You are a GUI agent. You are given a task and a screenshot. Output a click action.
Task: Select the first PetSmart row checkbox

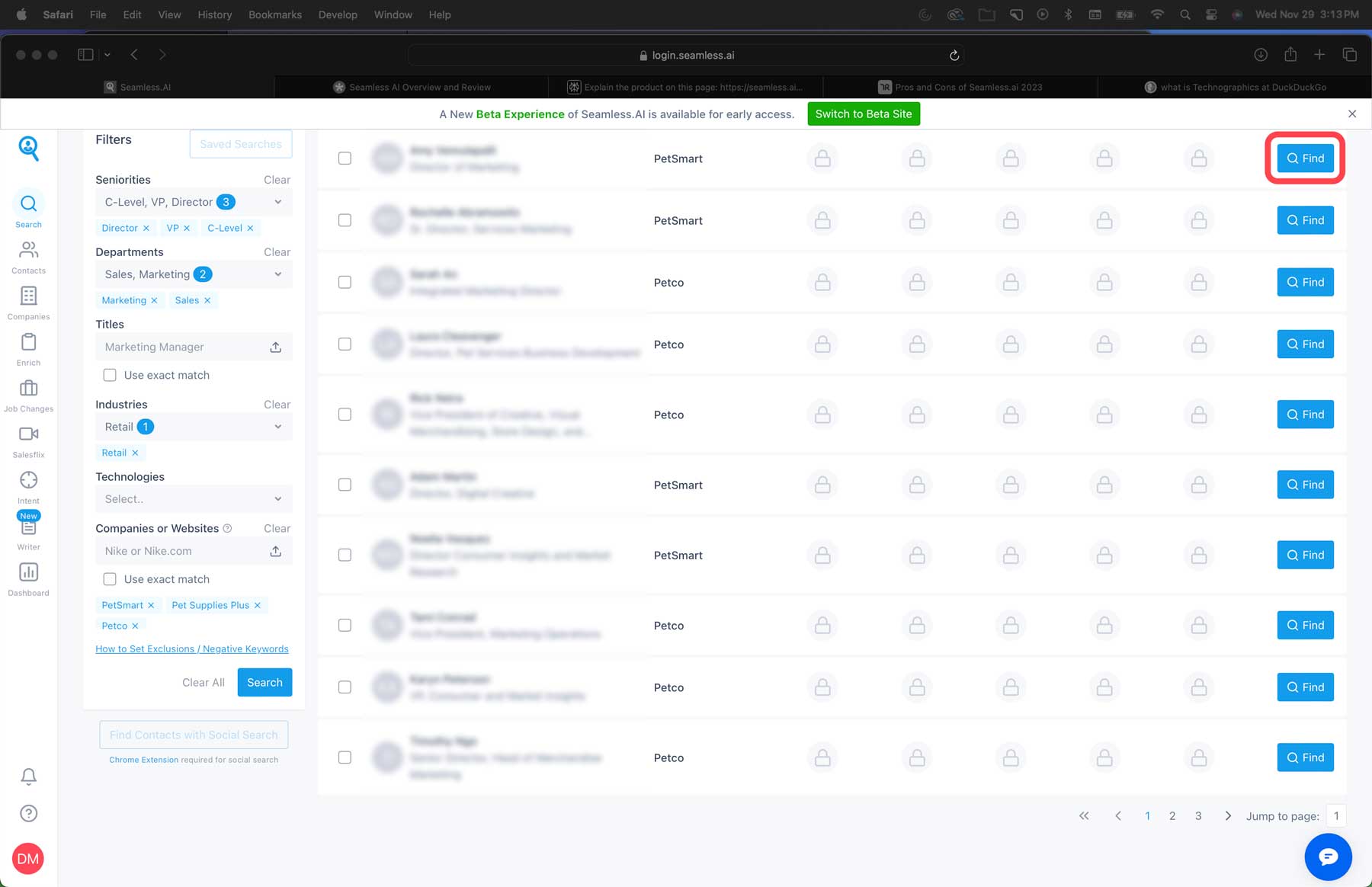click(345, 159)
